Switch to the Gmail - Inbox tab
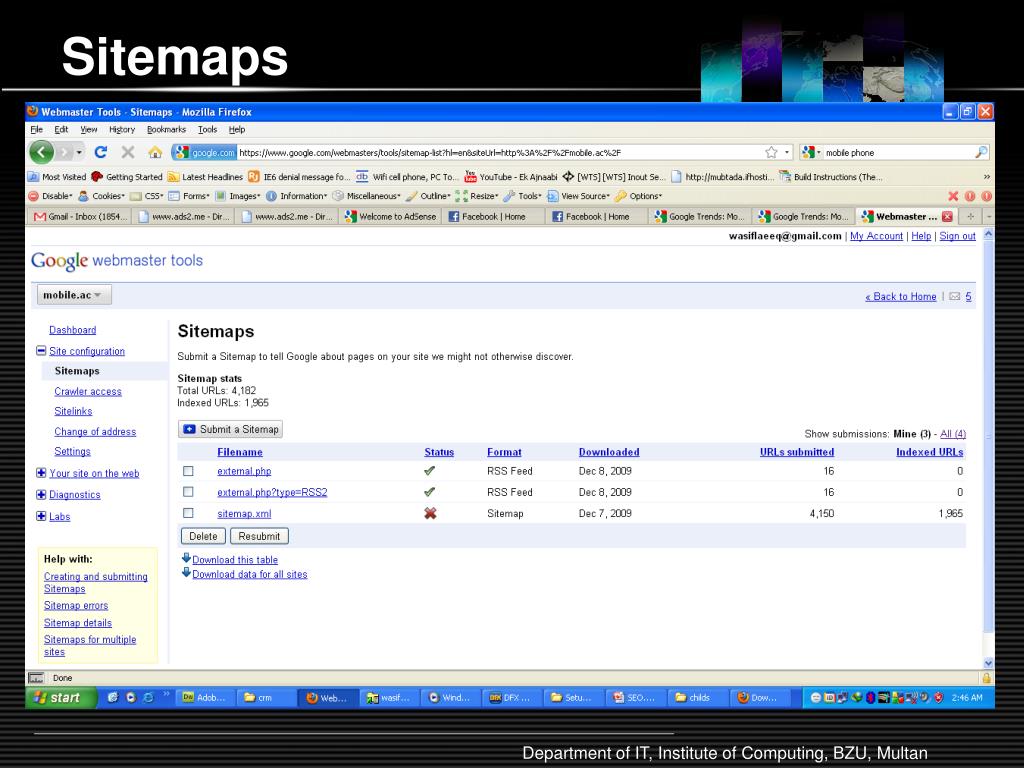This screenshot has height=768, width=1024. pos(80,216)
